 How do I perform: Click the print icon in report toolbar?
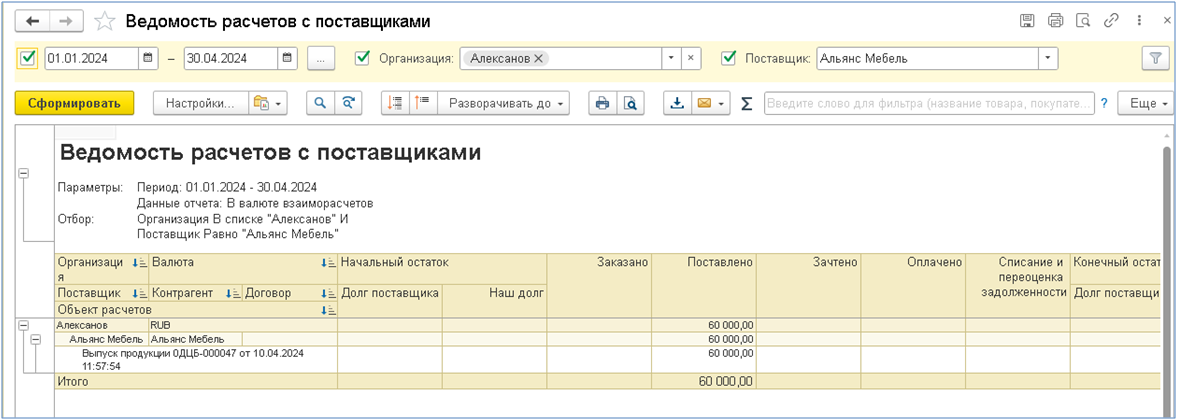point(602,103)
